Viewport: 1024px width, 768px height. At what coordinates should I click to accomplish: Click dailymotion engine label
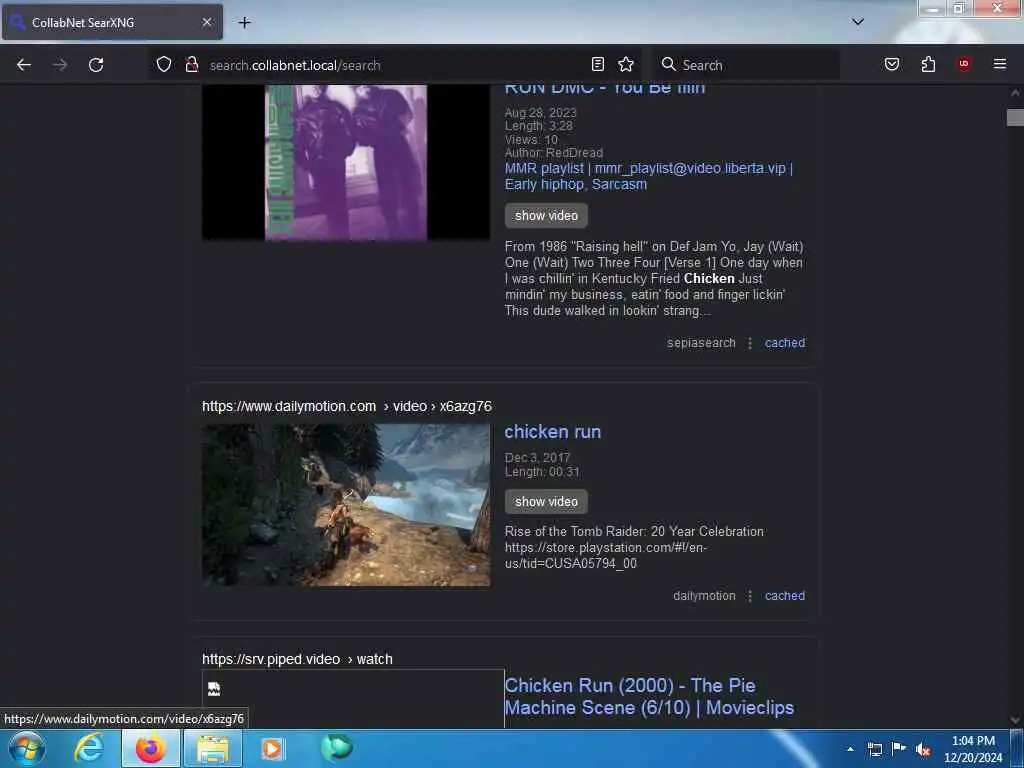tap(704, 596)
